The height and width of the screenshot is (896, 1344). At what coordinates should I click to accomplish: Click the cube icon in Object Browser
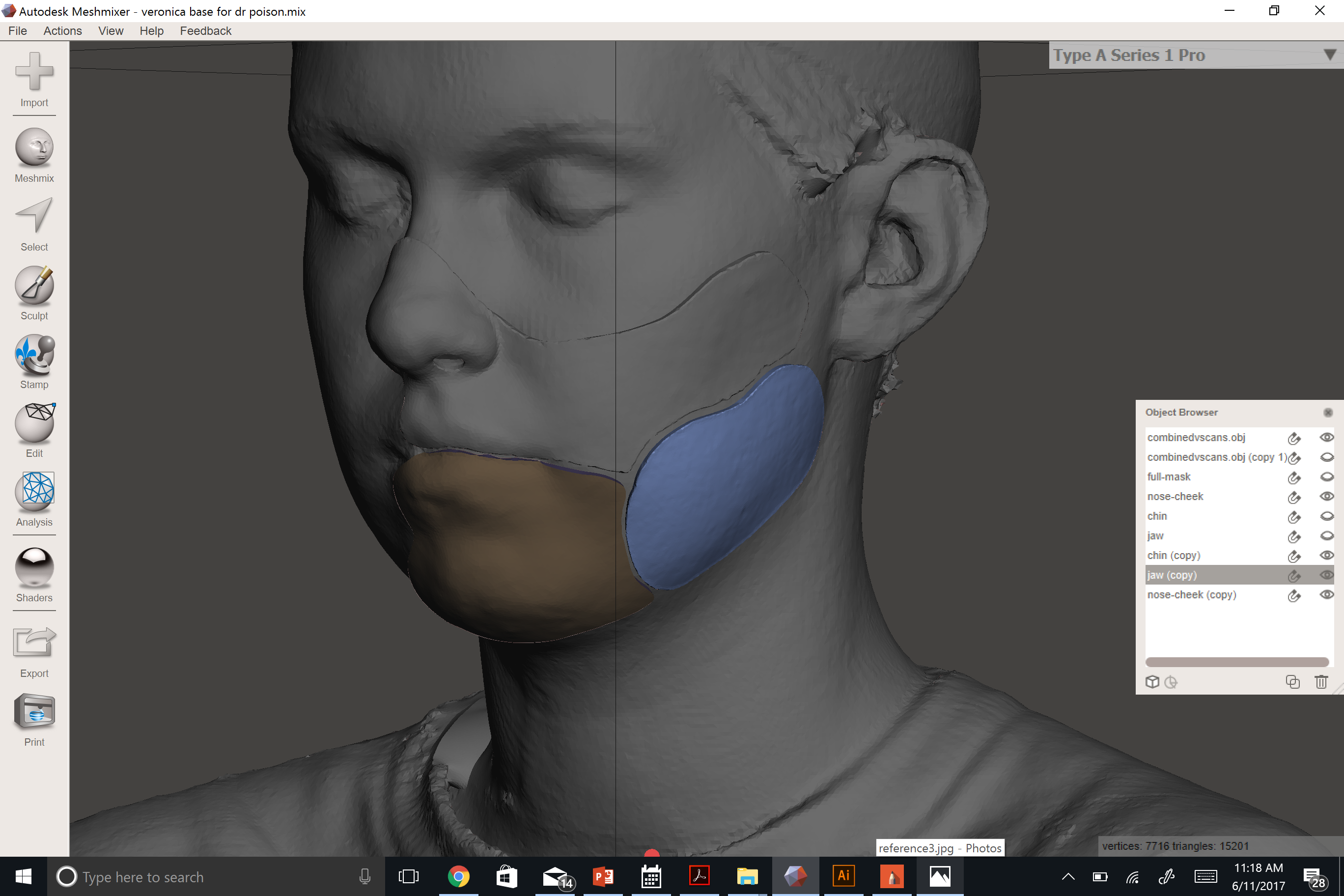(1152, 682)
